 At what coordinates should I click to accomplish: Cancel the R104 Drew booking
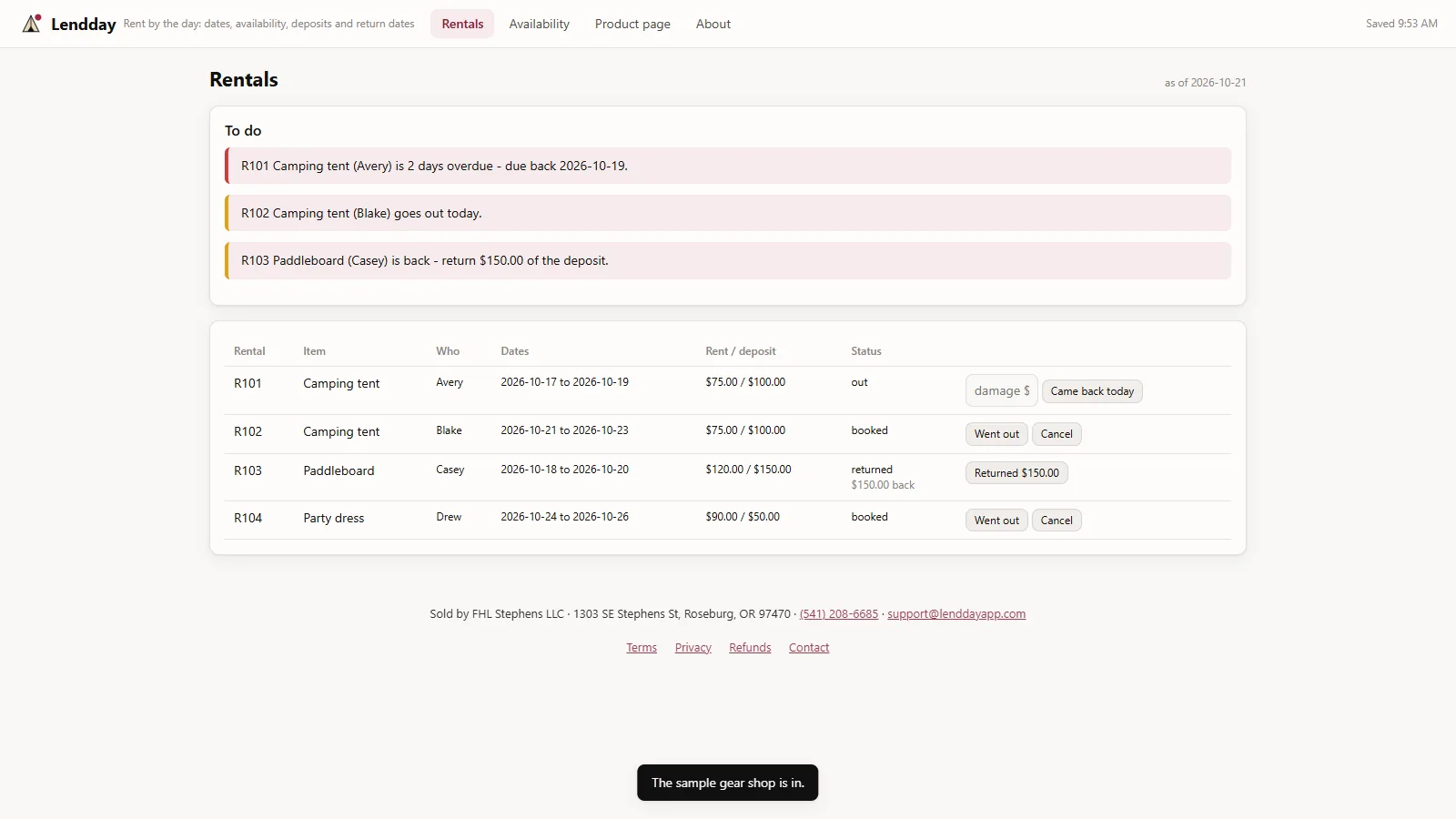[x=1057, y=521]
